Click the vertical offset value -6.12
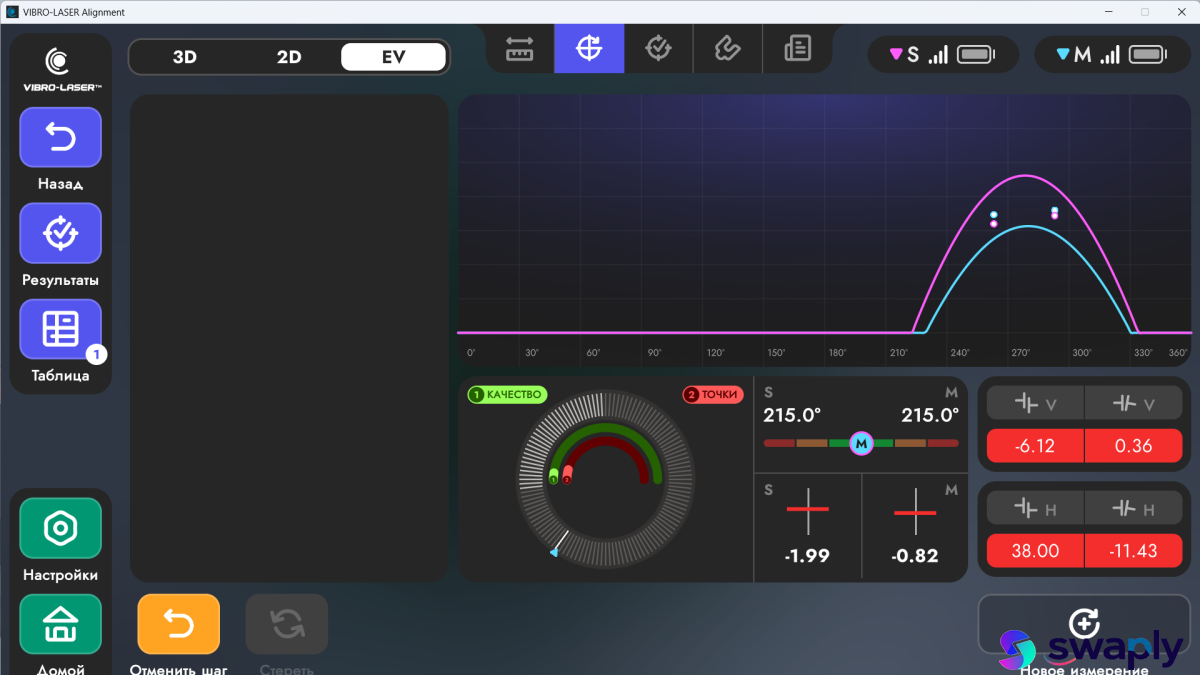Image resolution: width=1200 pixels, height=675 pixels. pos(1034,446)
